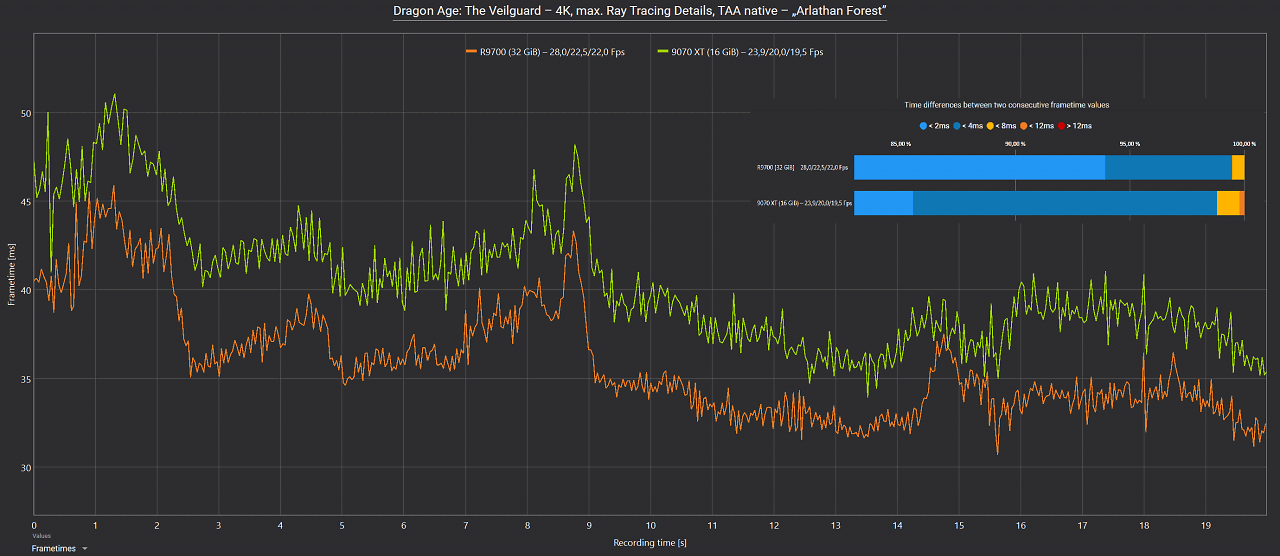Click the '95,00 %' bar chart axis label
The height and width of the screenshot is (556, 1280).
pyautogui.click(x=1130, y=144)
